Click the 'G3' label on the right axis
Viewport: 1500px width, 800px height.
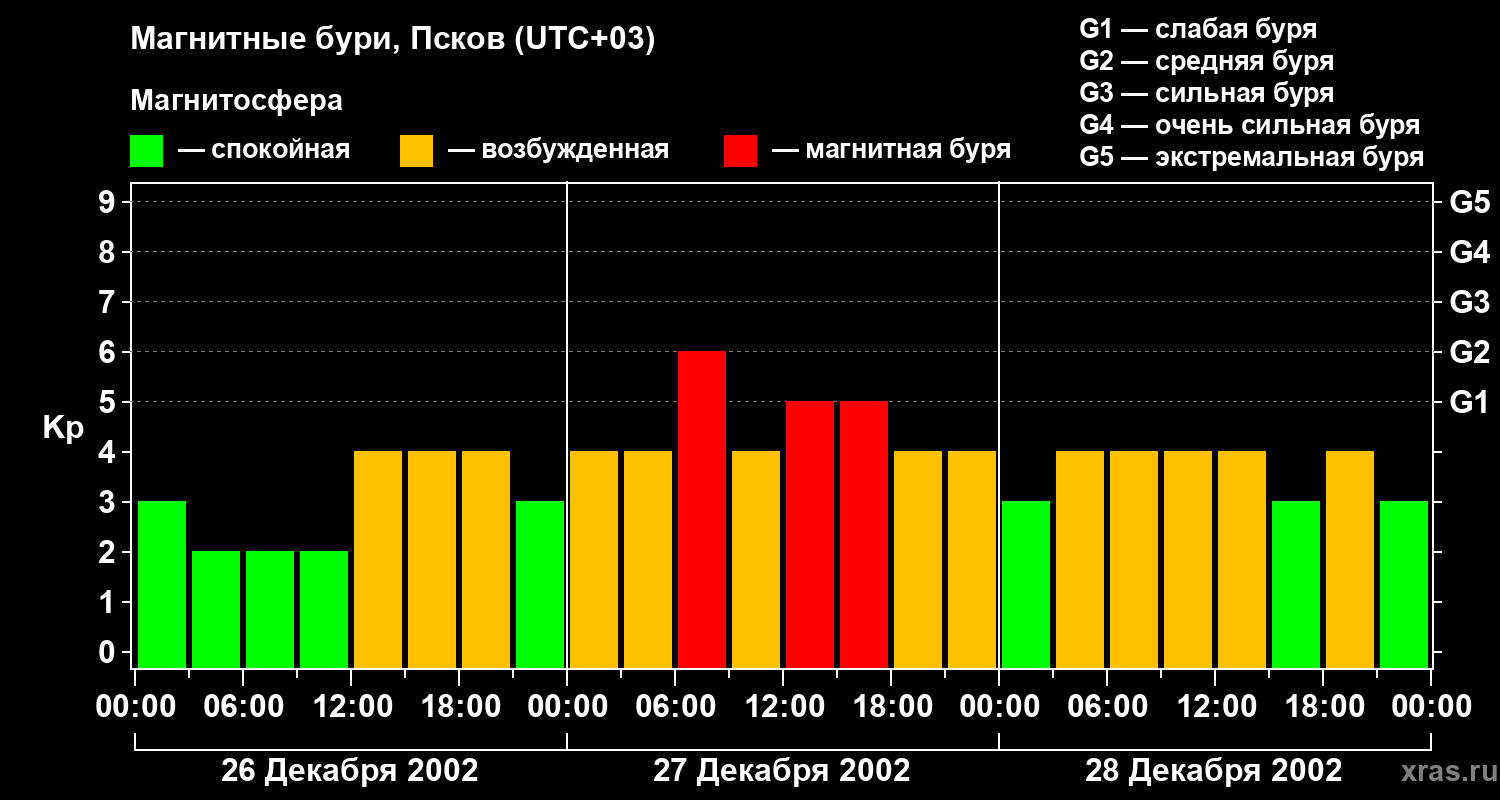[1470, 302]
